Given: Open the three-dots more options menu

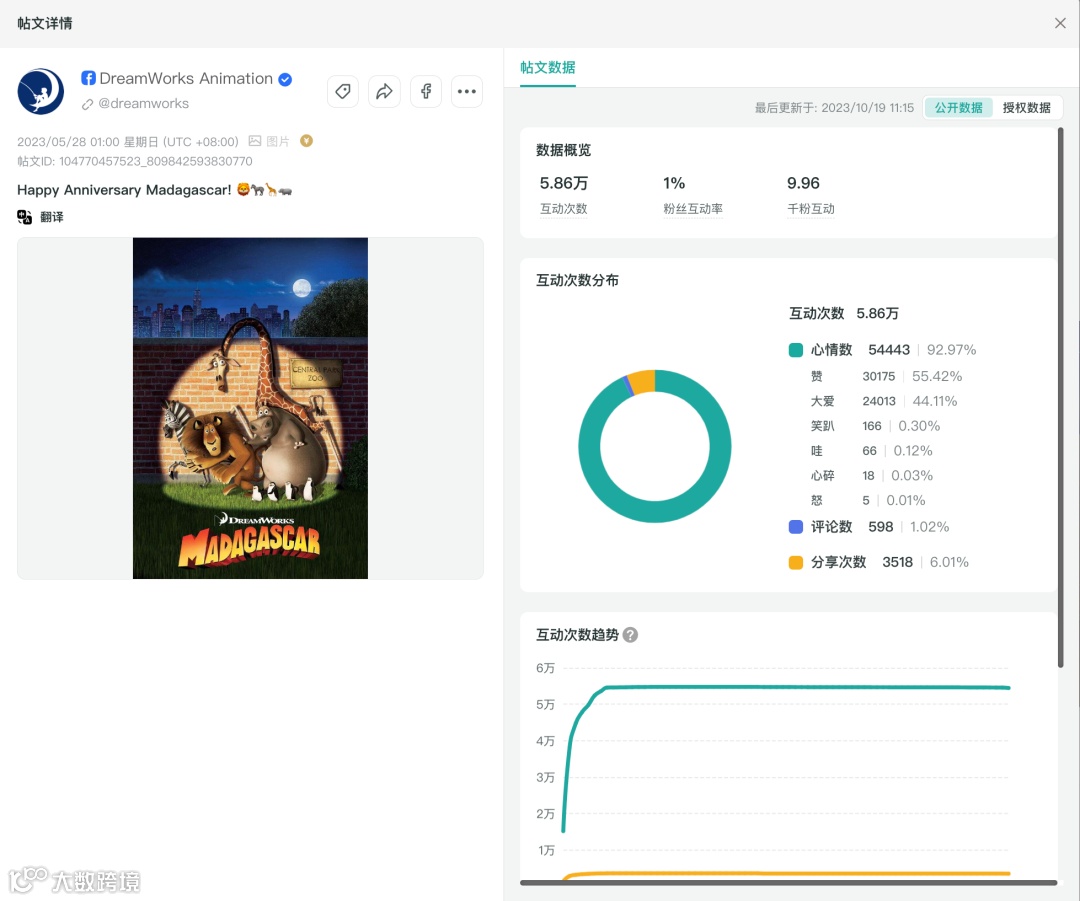Looking at the screenshot, I should point(467,92).
